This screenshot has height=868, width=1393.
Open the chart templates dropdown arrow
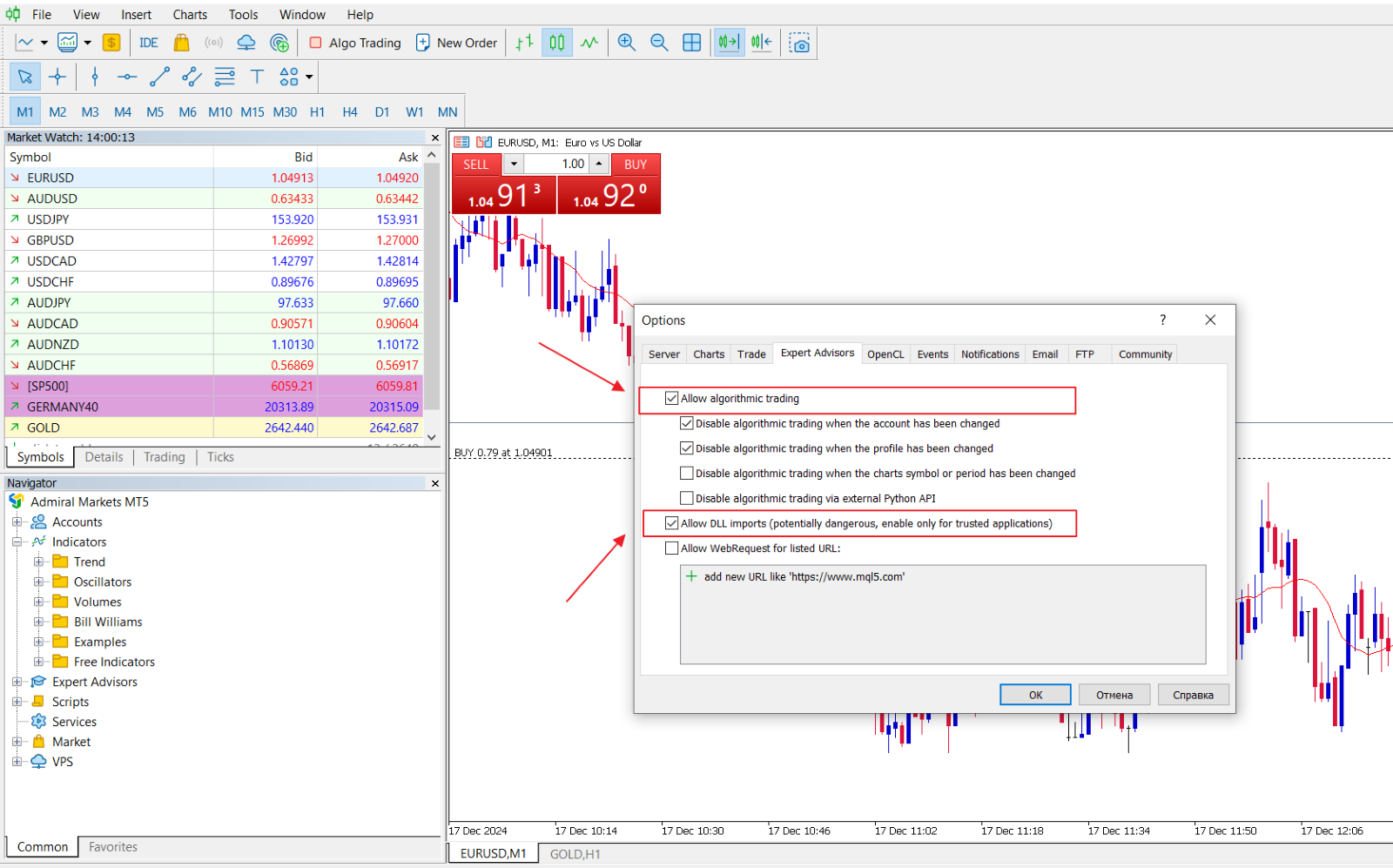(x=88, y=43)
